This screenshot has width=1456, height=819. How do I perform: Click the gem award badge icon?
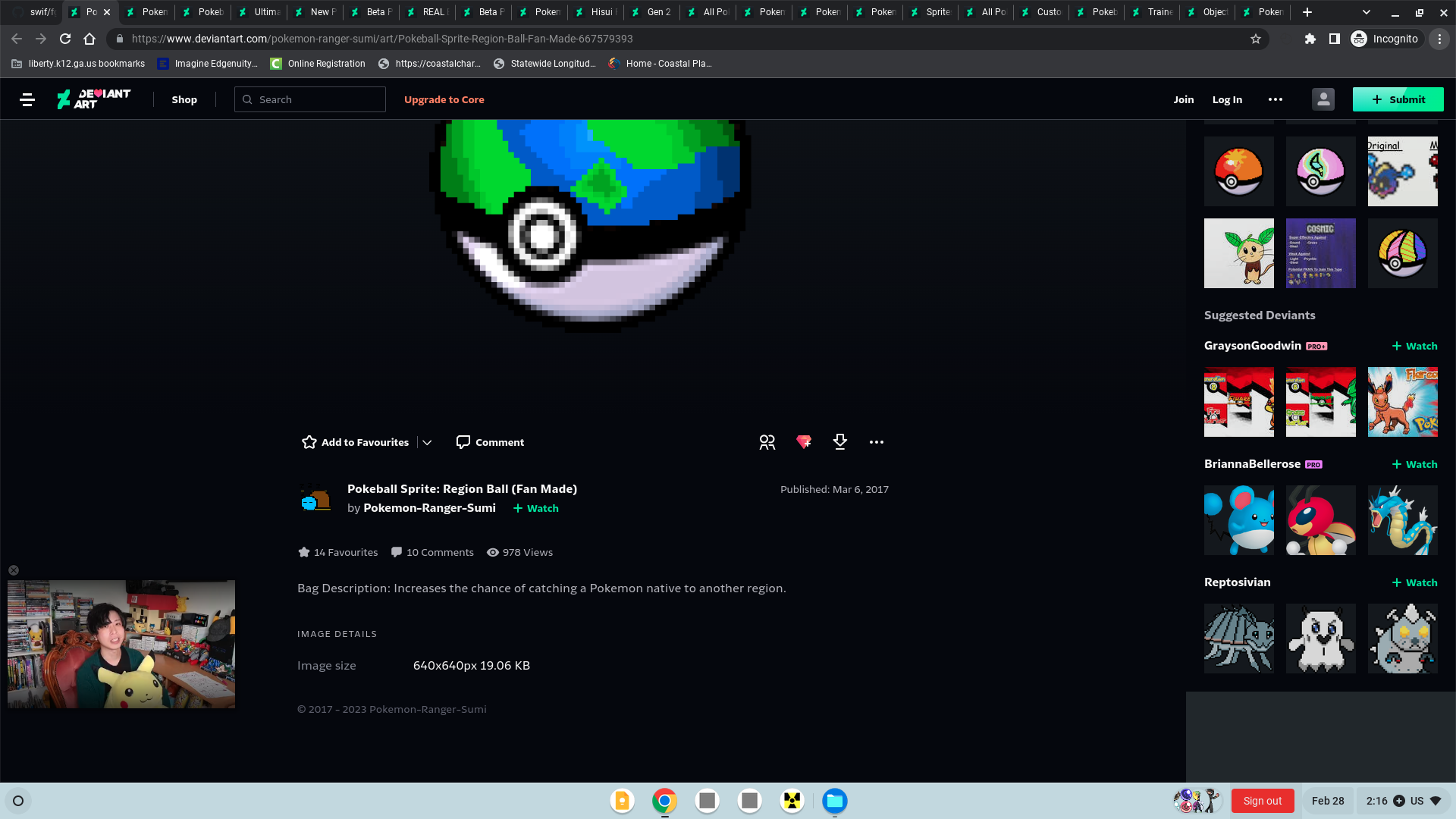[x=804, y=442]
